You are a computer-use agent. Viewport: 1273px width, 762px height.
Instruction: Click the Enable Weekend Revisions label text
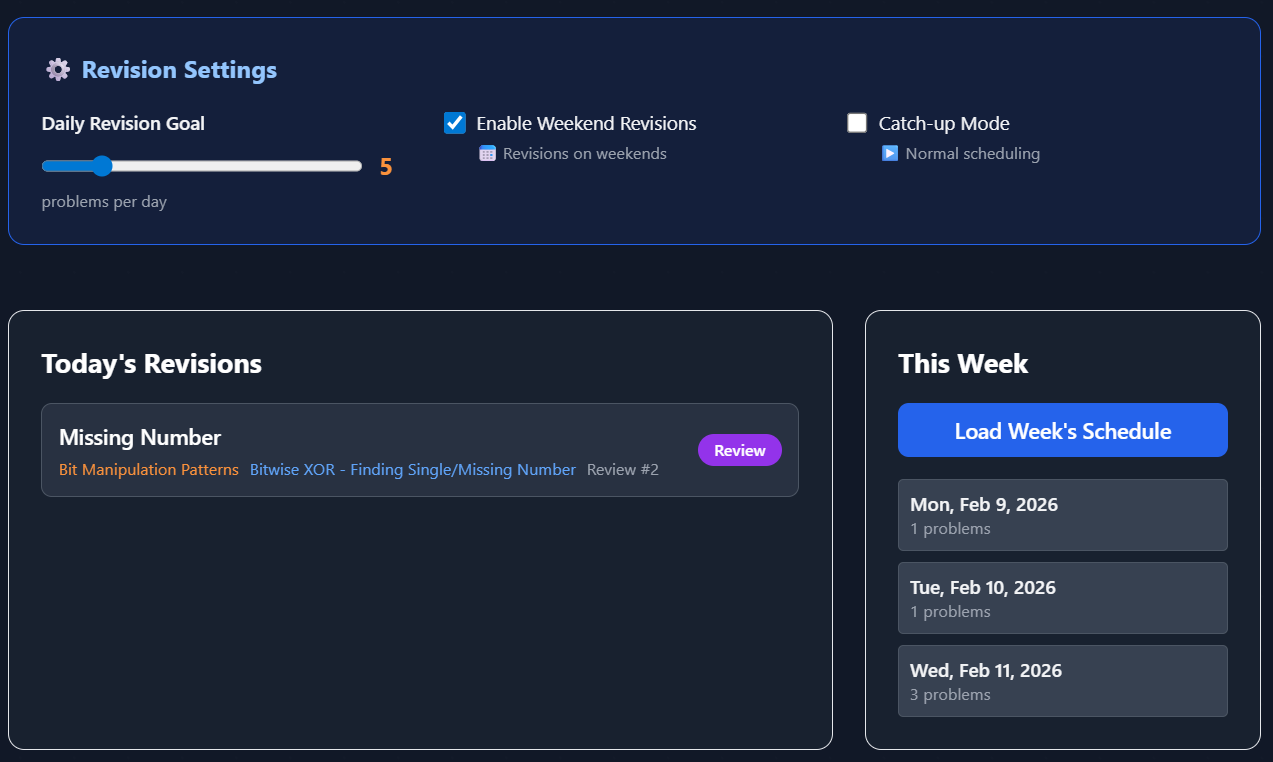click(586, 124)
